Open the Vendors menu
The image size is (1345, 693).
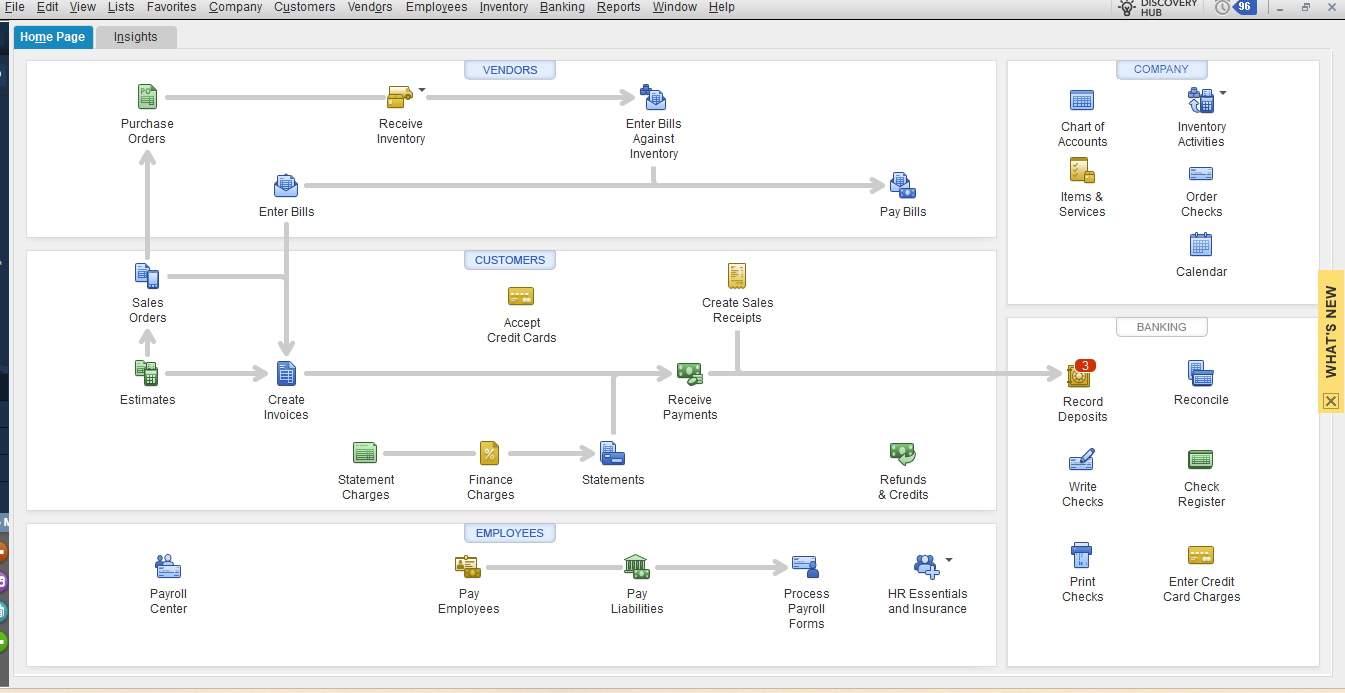370,7
